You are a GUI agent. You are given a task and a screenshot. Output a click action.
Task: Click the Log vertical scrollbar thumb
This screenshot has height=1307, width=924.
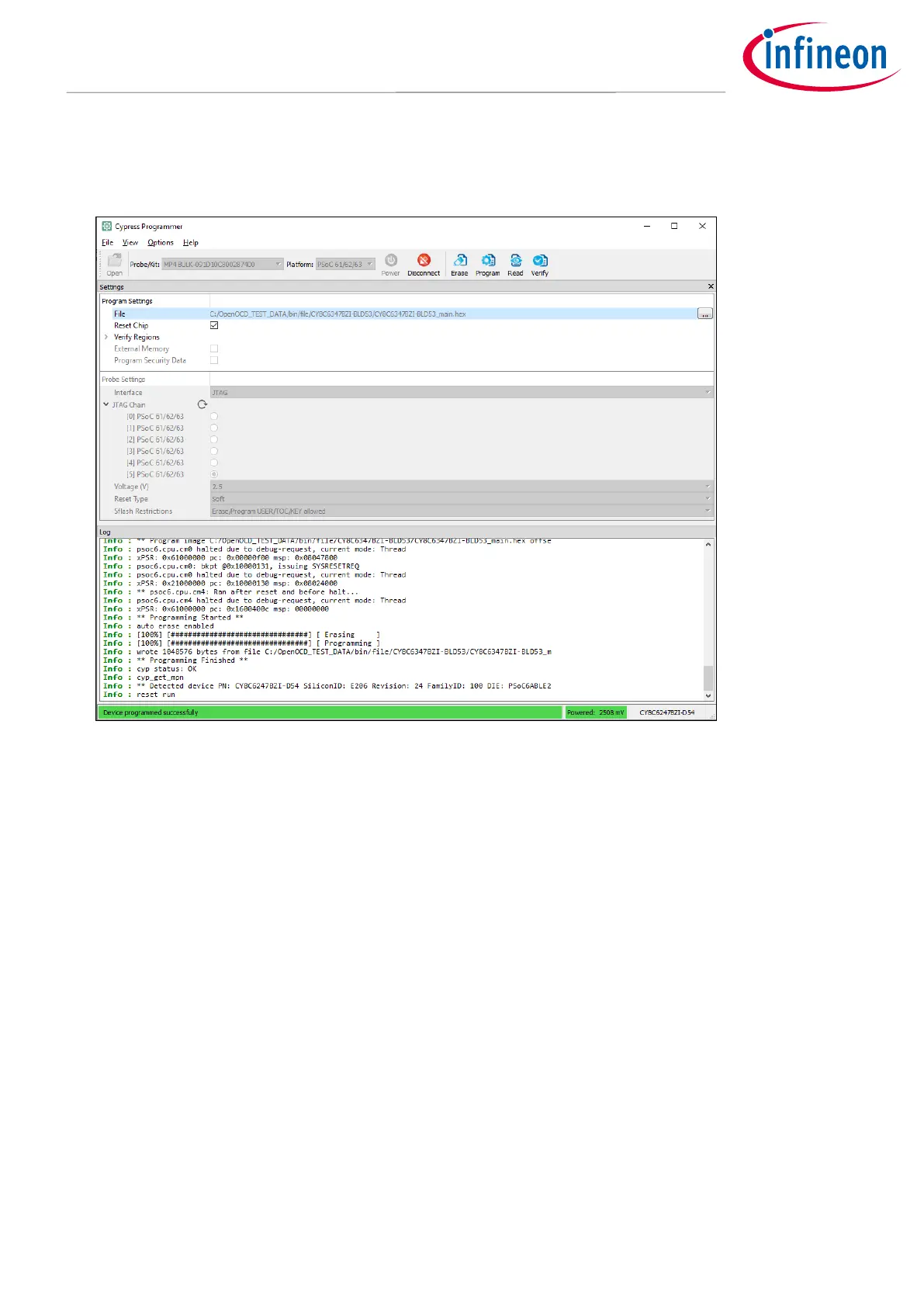pyautogui.click(x=708, y=678)
